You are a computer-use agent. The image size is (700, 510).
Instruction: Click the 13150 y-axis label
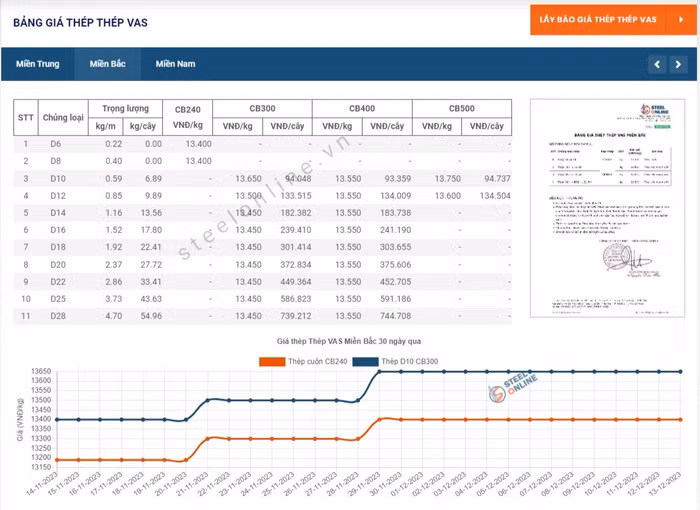click(x=41, y=467)
